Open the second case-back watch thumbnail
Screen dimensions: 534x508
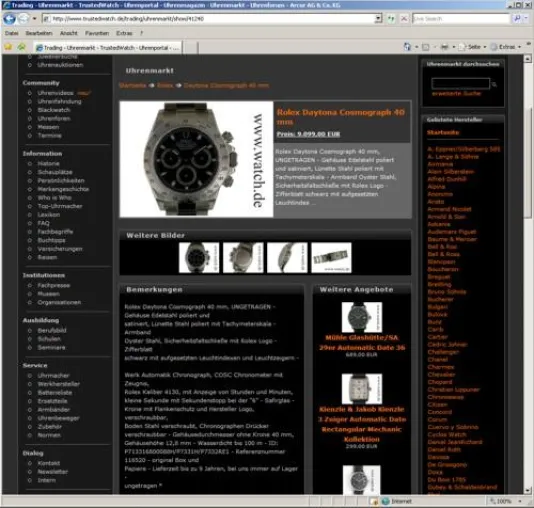(243, 257)
